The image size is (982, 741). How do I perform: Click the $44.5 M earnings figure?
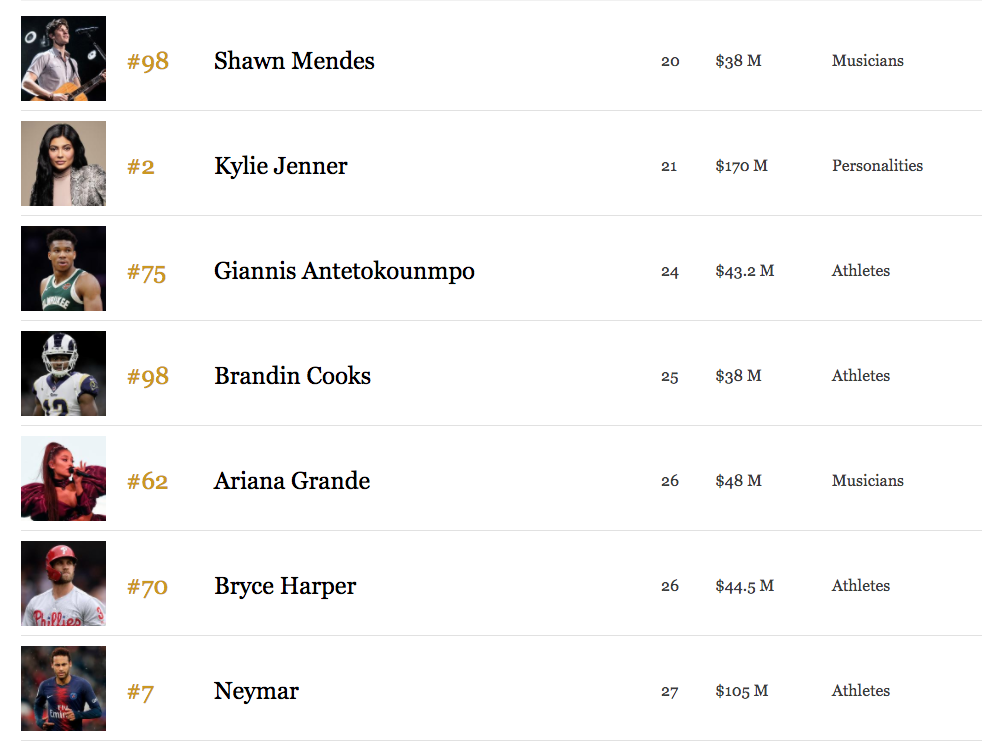[x=744, y=586]
